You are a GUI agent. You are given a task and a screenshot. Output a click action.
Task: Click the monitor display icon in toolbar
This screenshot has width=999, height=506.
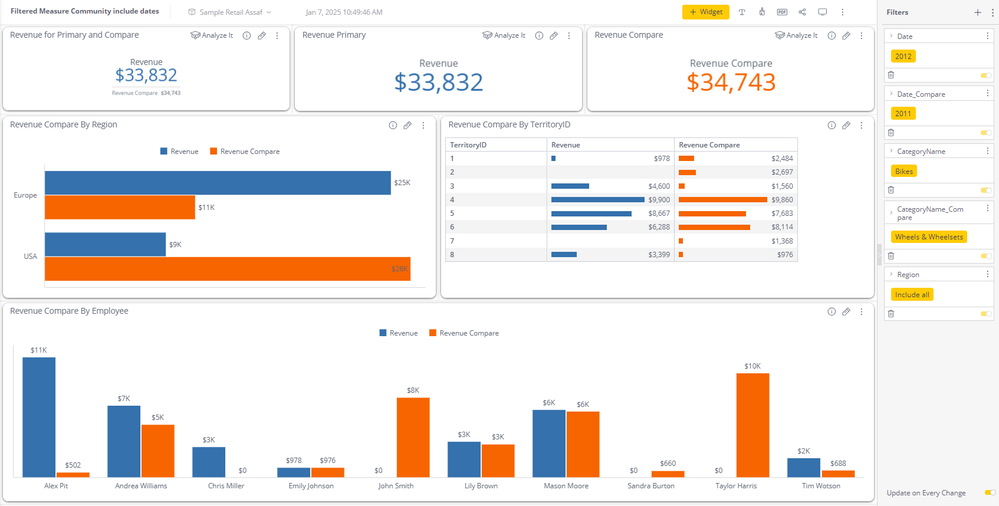coord(822,12)
